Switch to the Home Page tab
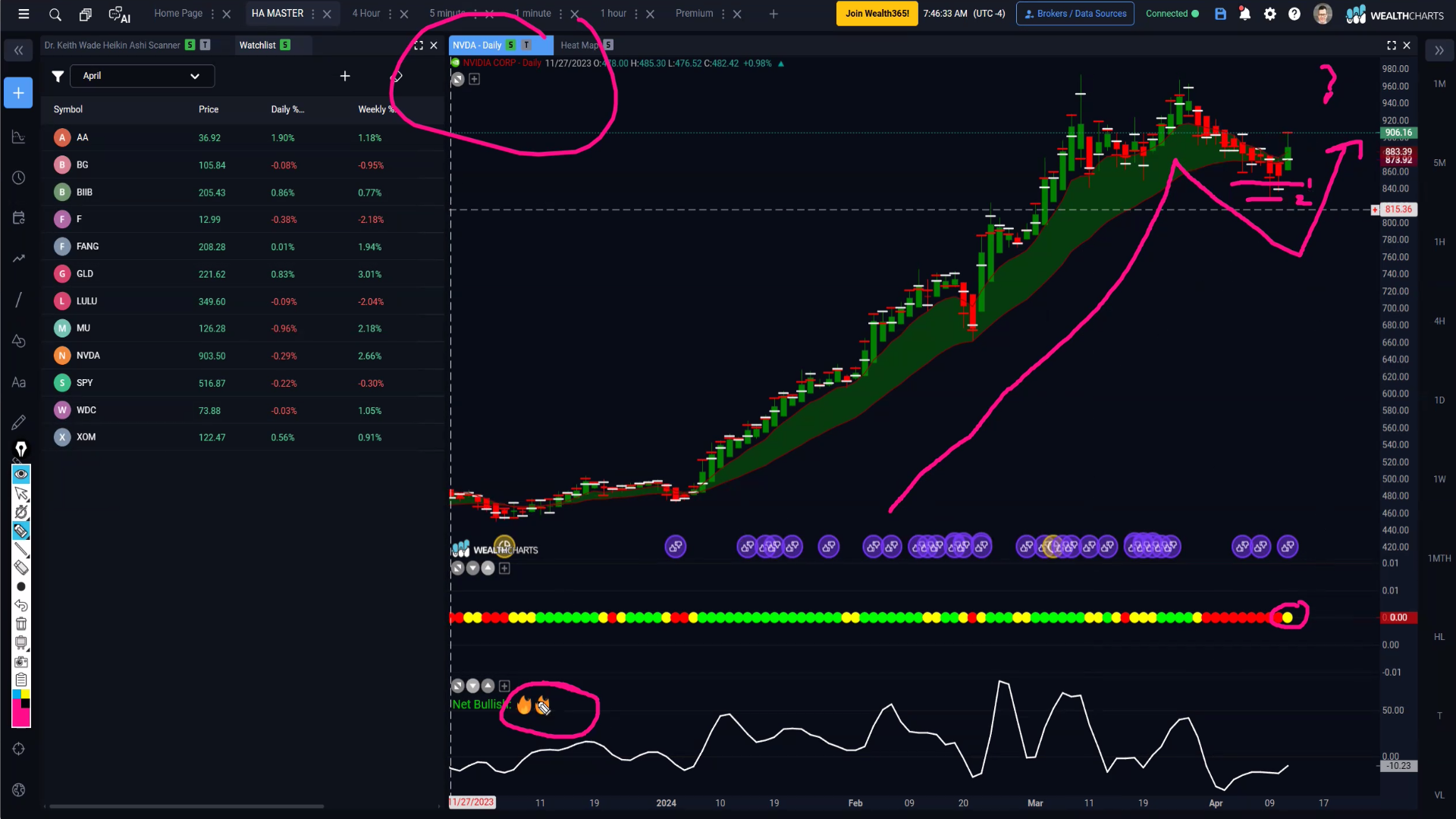The height and width of the screenshot is (819, 1456). click(x=178, y=14)
